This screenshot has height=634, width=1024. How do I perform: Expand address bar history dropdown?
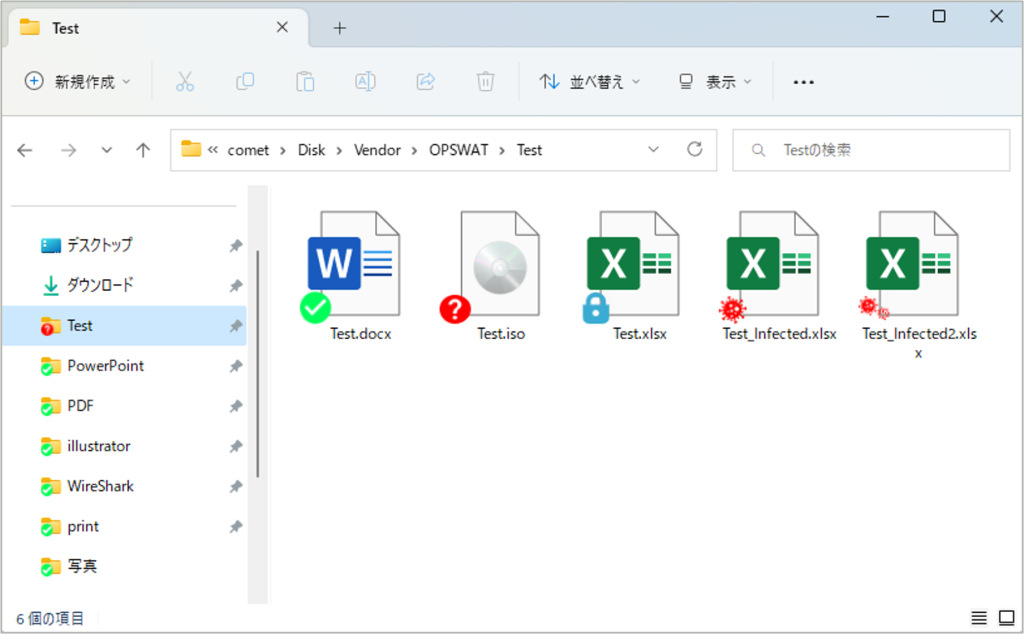tap(653, 150)
